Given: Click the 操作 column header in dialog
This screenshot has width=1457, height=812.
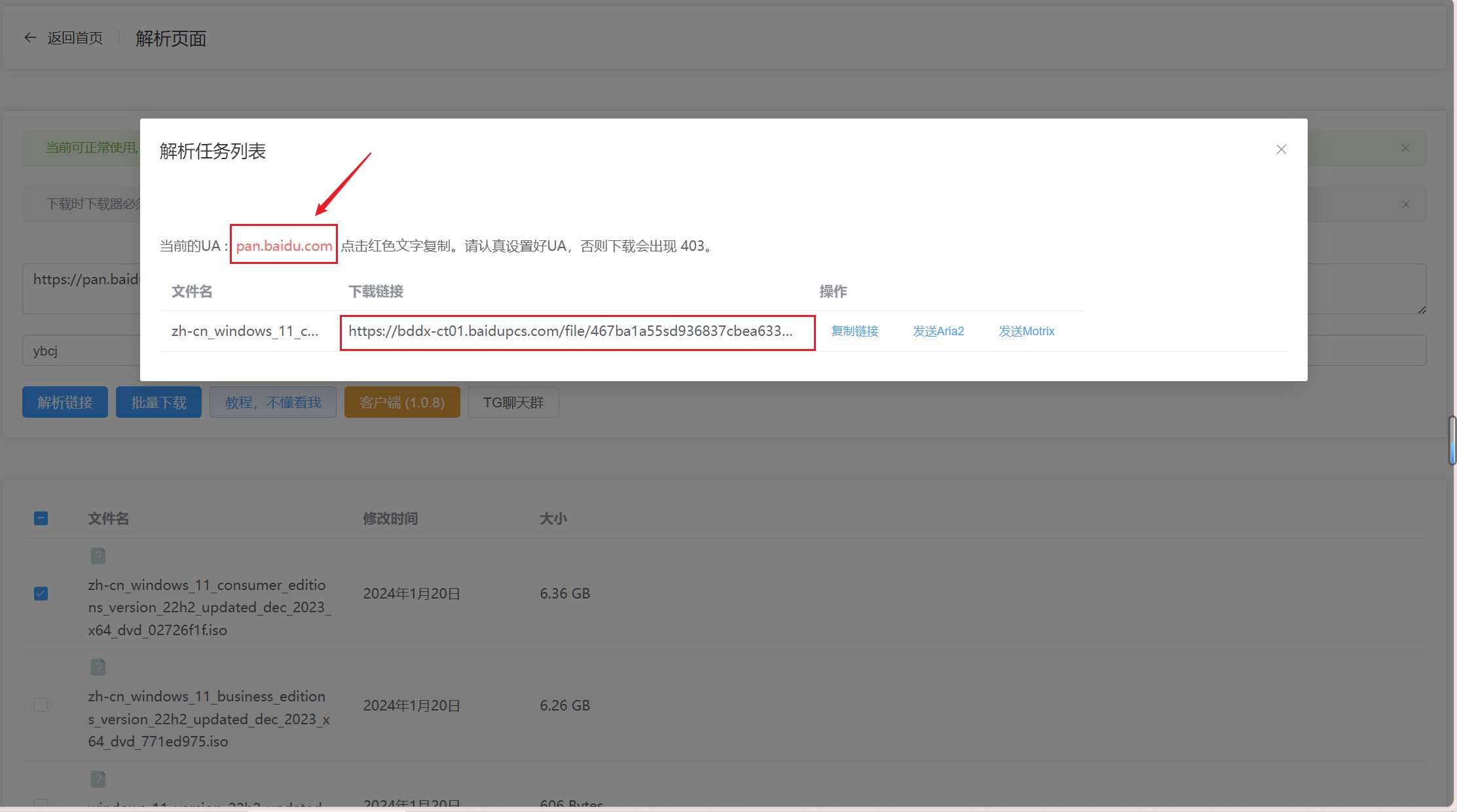Looking at the screenshot, I should [x=833, y=291].
